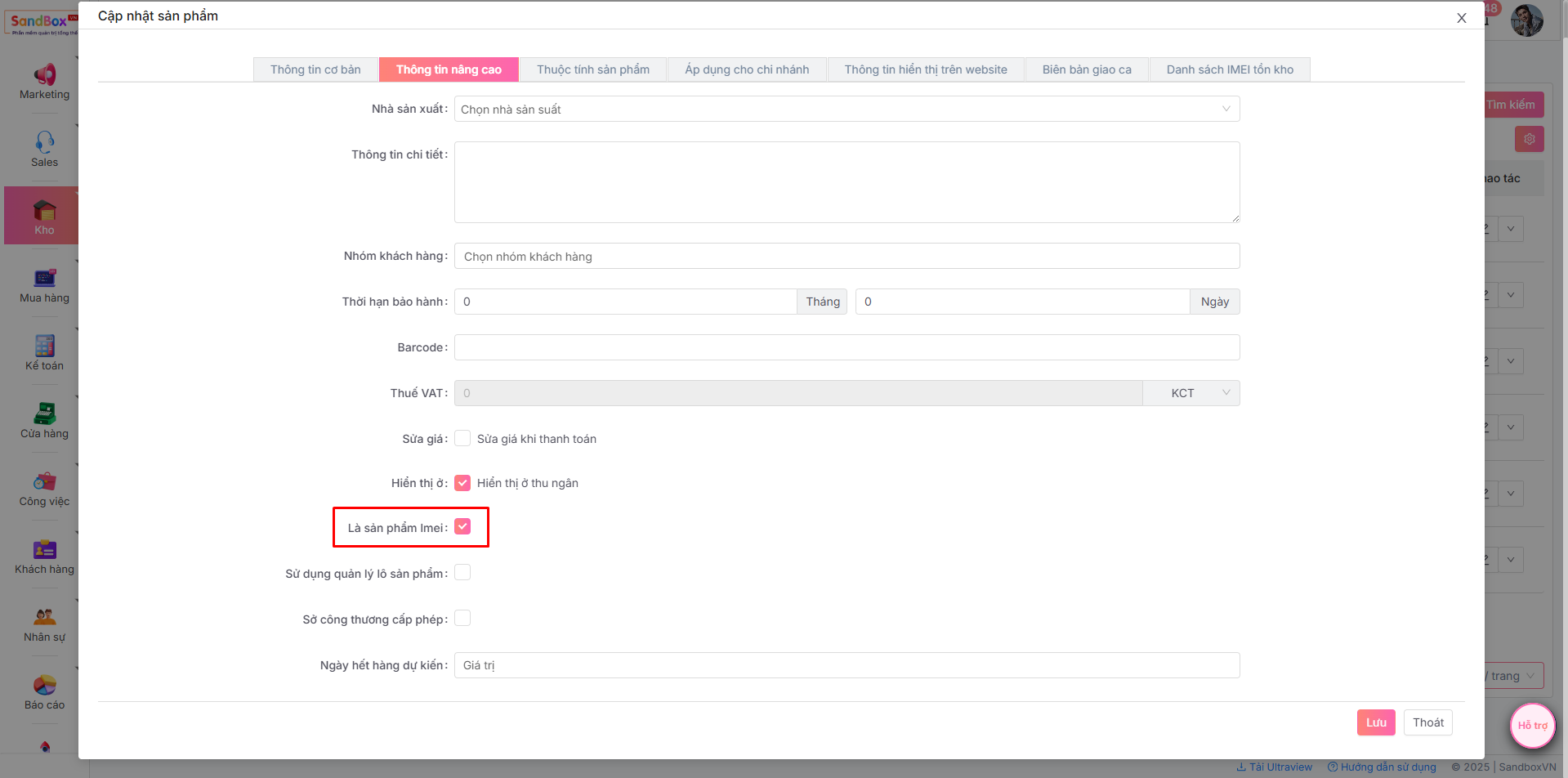Select the Kho warehouse icon
The height and width of the screenshot is (778, 1568).
(45, 211)
